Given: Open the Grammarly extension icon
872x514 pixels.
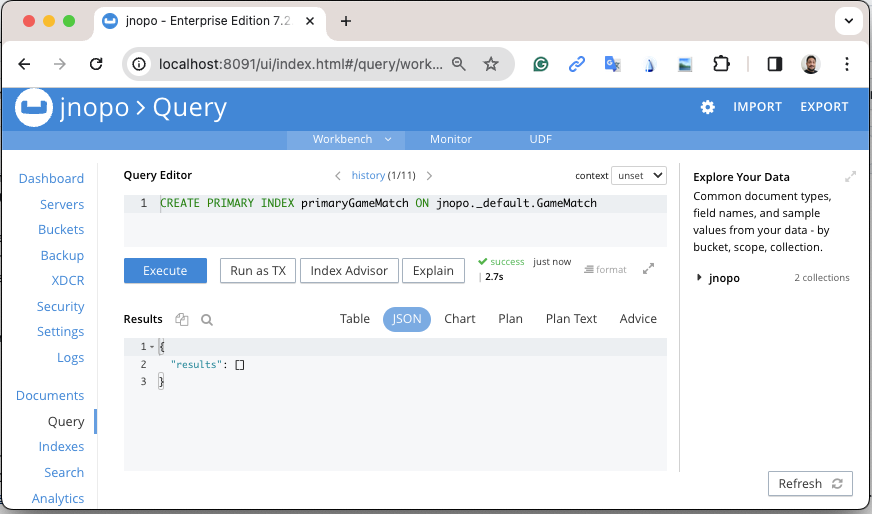Looking at the screenshot, I should [541, 65].
